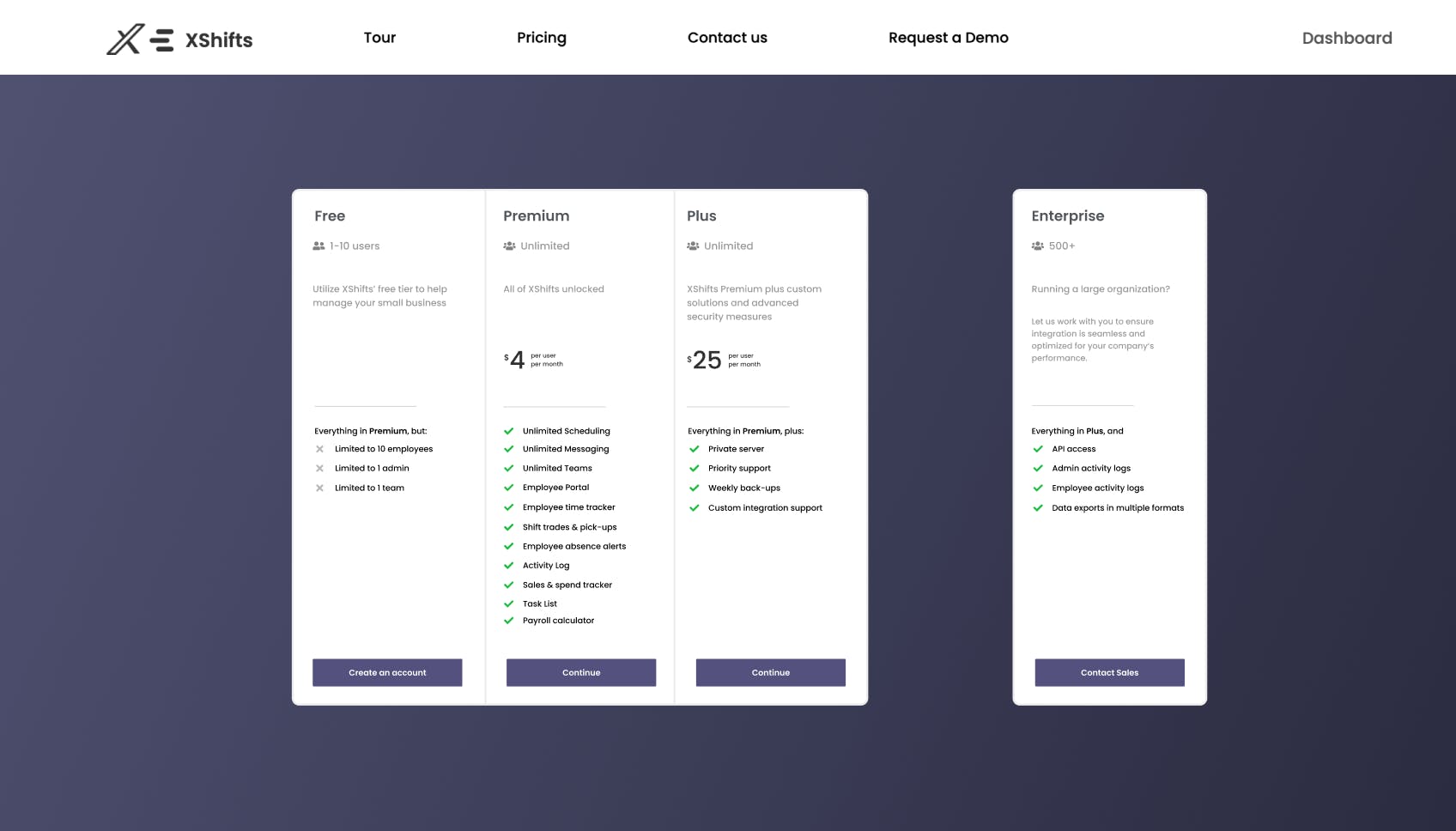Click Continue under the Plus plan
The height and width of the screenshot is (831, 1456).
tap(771, 672)
